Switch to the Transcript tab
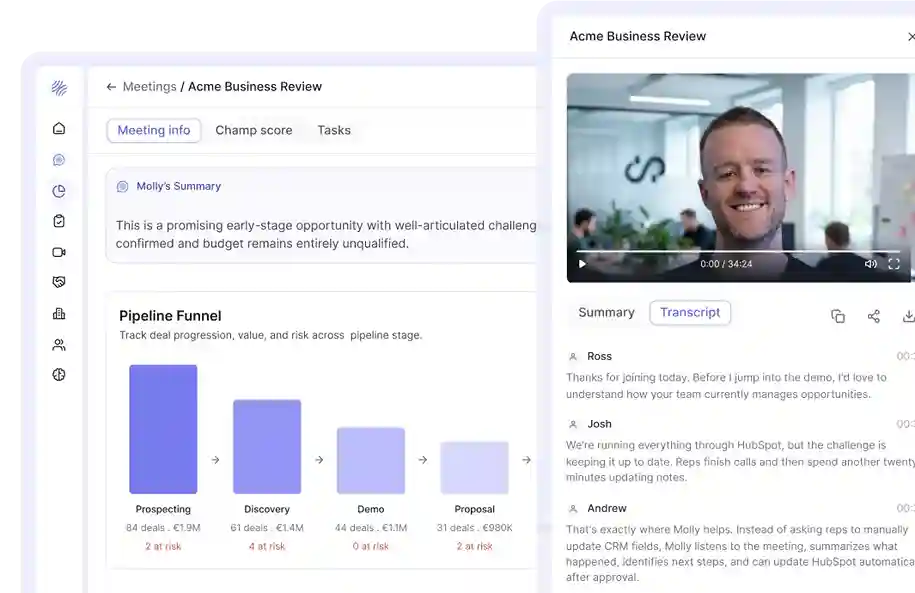This screenshot has height=593, width=915. click(690, 312)
